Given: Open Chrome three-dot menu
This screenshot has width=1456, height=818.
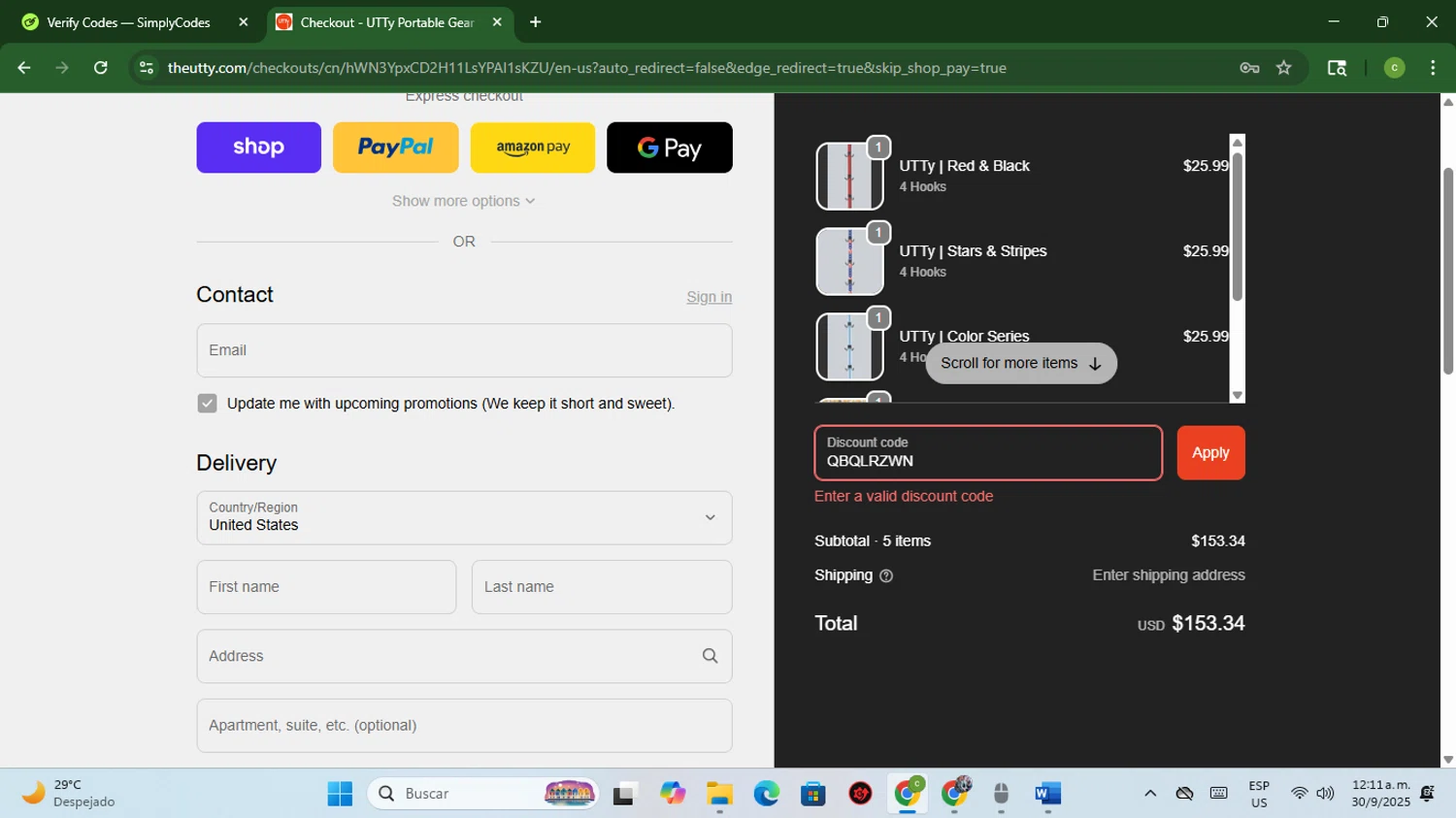Looking at the screenshot, I should click(1433, 68).
